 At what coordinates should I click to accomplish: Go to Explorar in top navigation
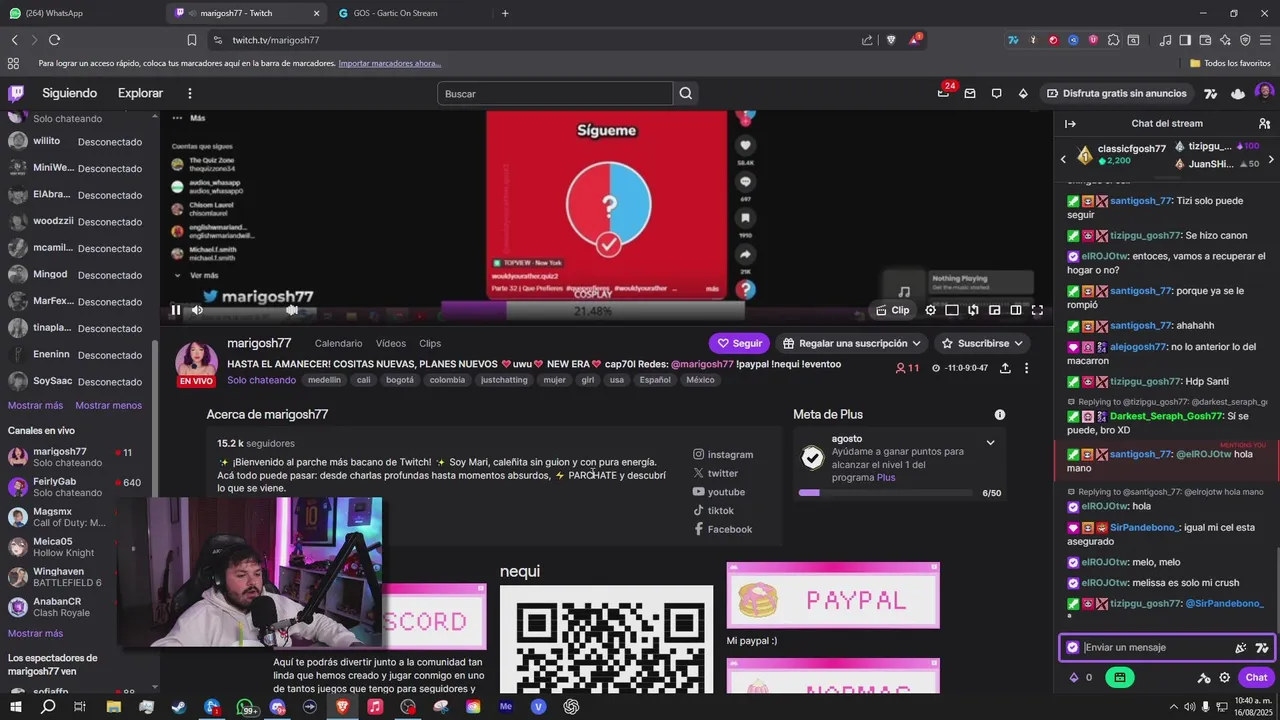click(x=140, y=93)
